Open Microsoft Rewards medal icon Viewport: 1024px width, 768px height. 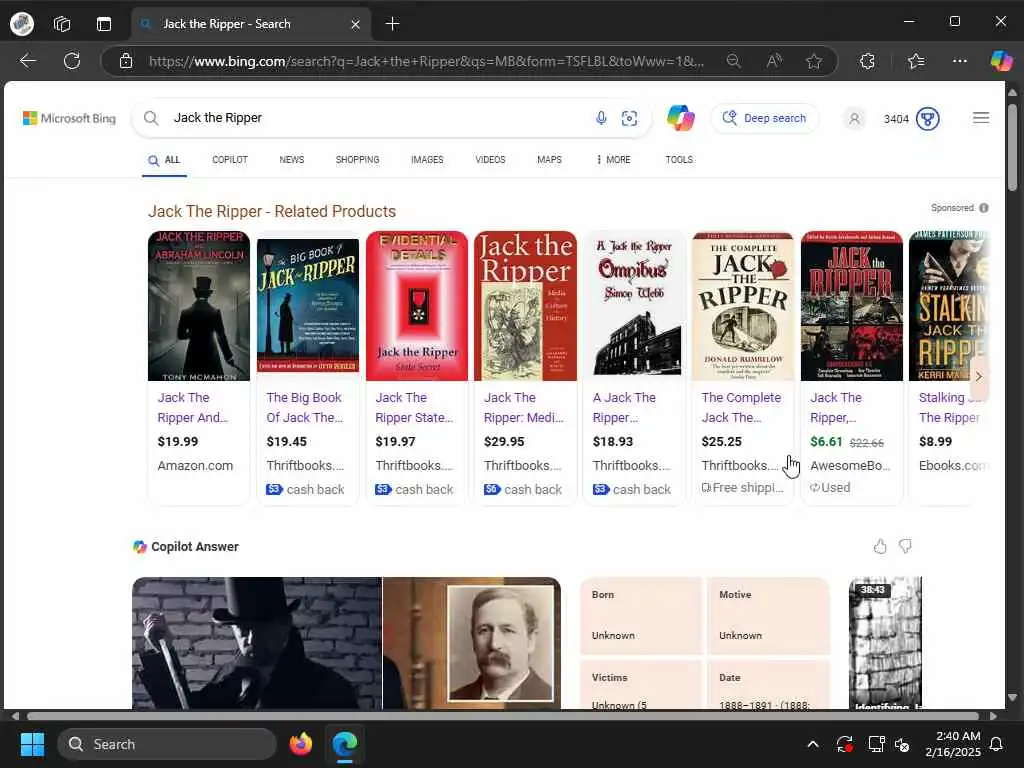pyautogui.click(x=927, y=119)
